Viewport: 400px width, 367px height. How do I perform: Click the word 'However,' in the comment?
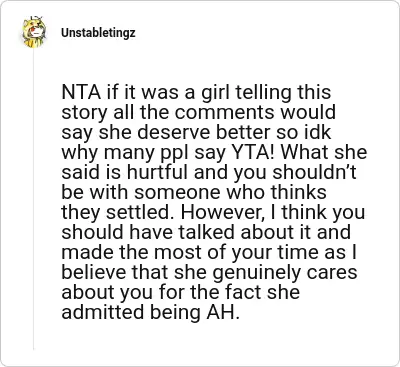[x=224, y=212]
